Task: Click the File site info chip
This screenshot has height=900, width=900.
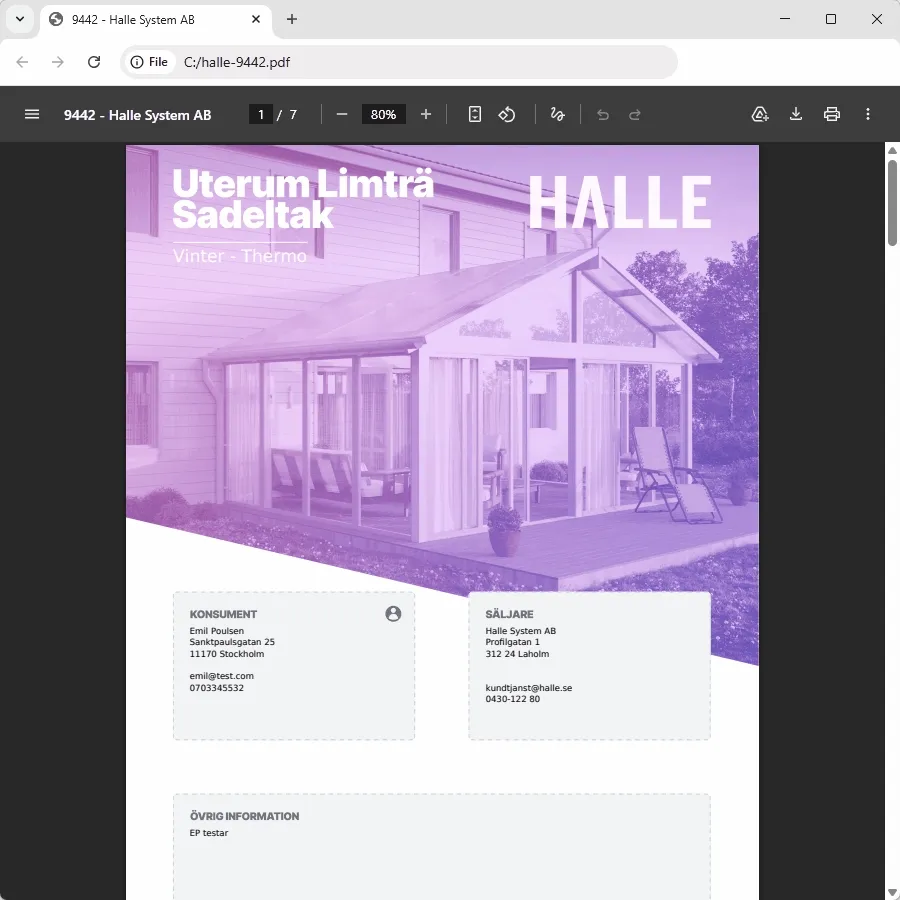Action: point(149,62)
